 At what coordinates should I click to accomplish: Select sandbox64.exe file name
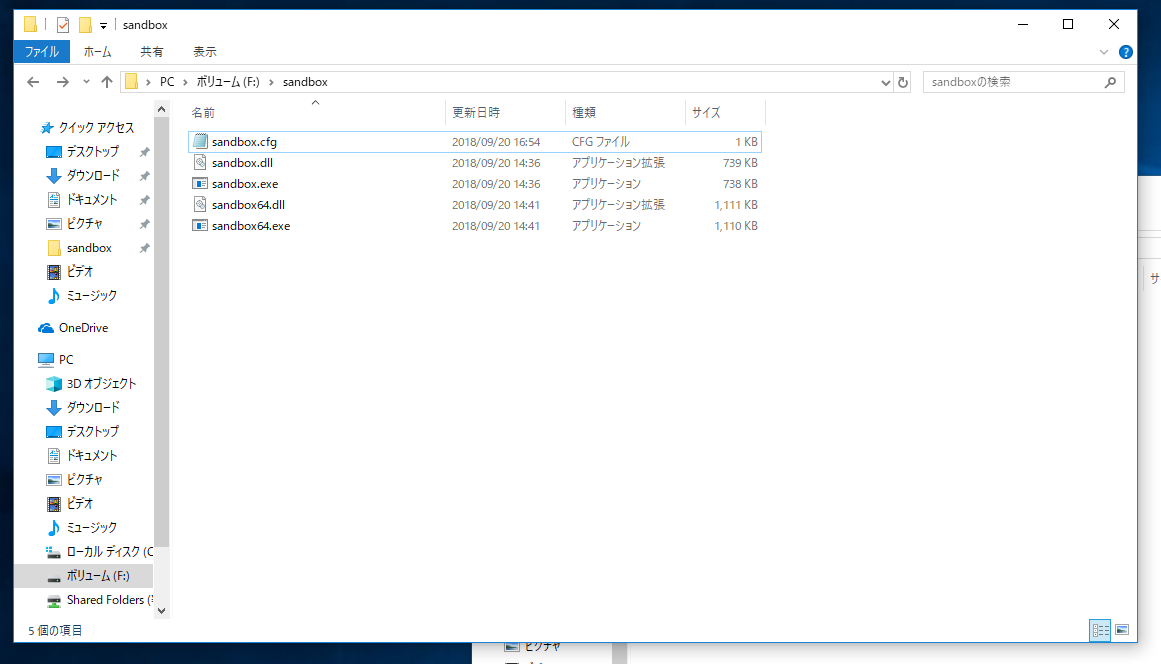click(251, 226)
